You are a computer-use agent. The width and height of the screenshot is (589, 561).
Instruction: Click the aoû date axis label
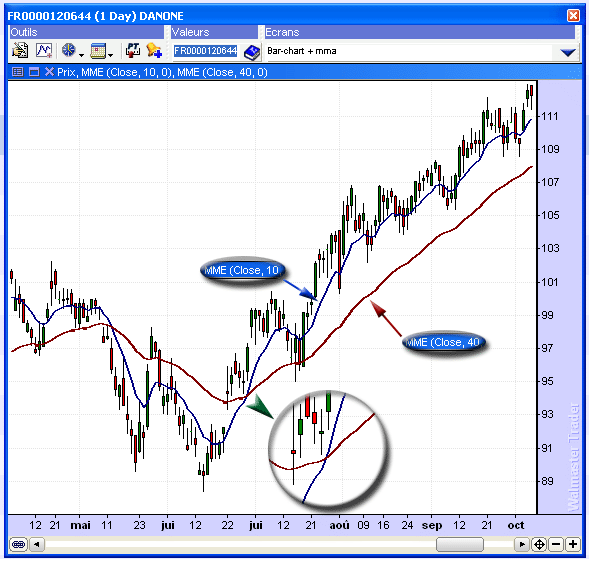(340, 525)
